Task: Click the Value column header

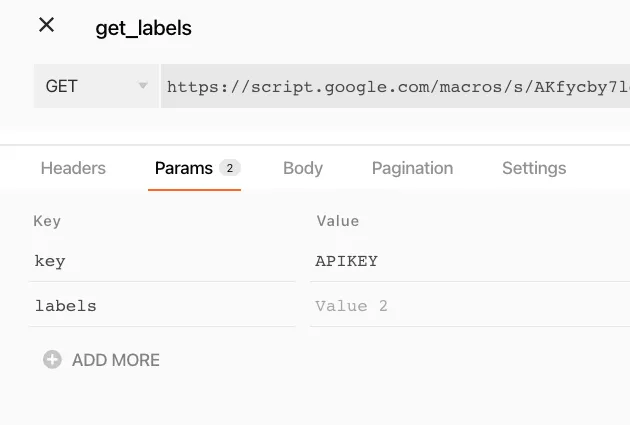Action: 337,221
